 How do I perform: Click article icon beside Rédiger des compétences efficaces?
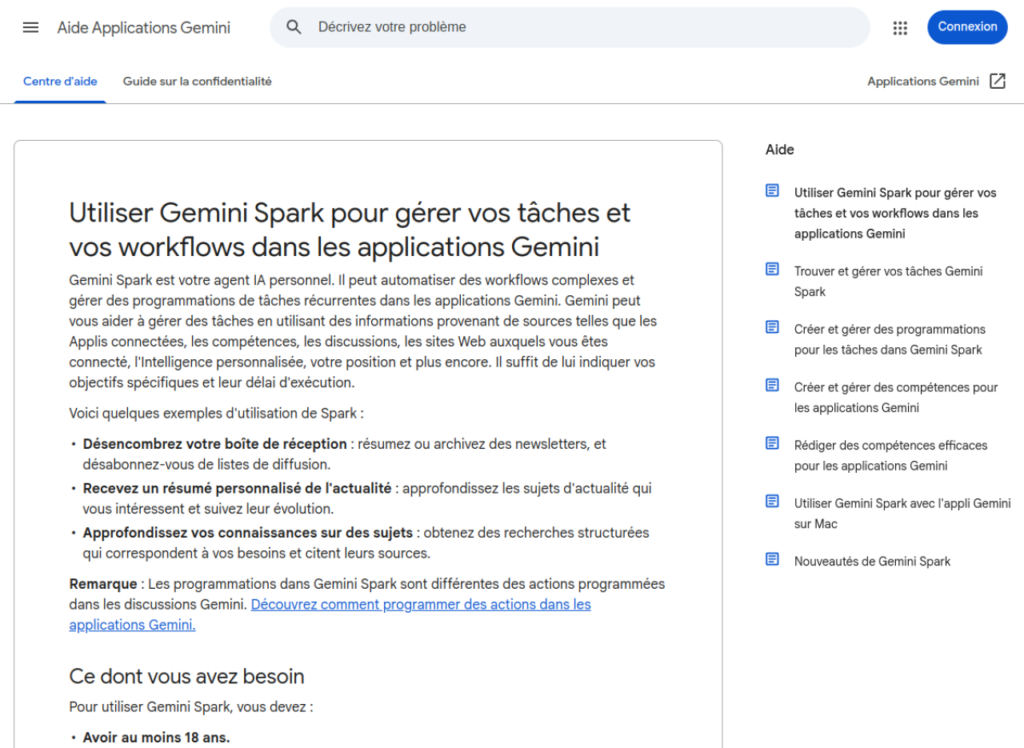pos(772,444)
